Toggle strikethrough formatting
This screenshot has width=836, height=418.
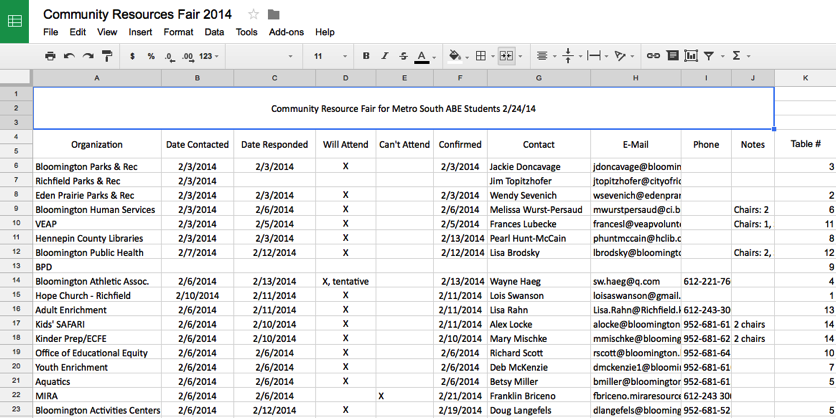[403, 56]
